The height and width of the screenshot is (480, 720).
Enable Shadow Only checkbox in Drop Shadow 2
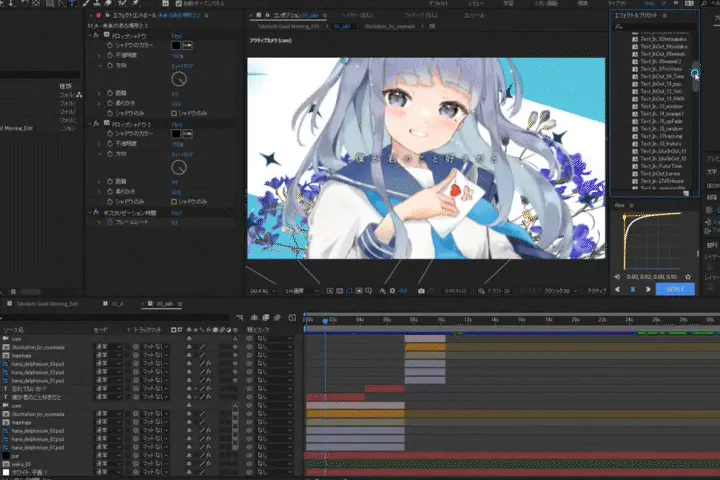[174, 202]
